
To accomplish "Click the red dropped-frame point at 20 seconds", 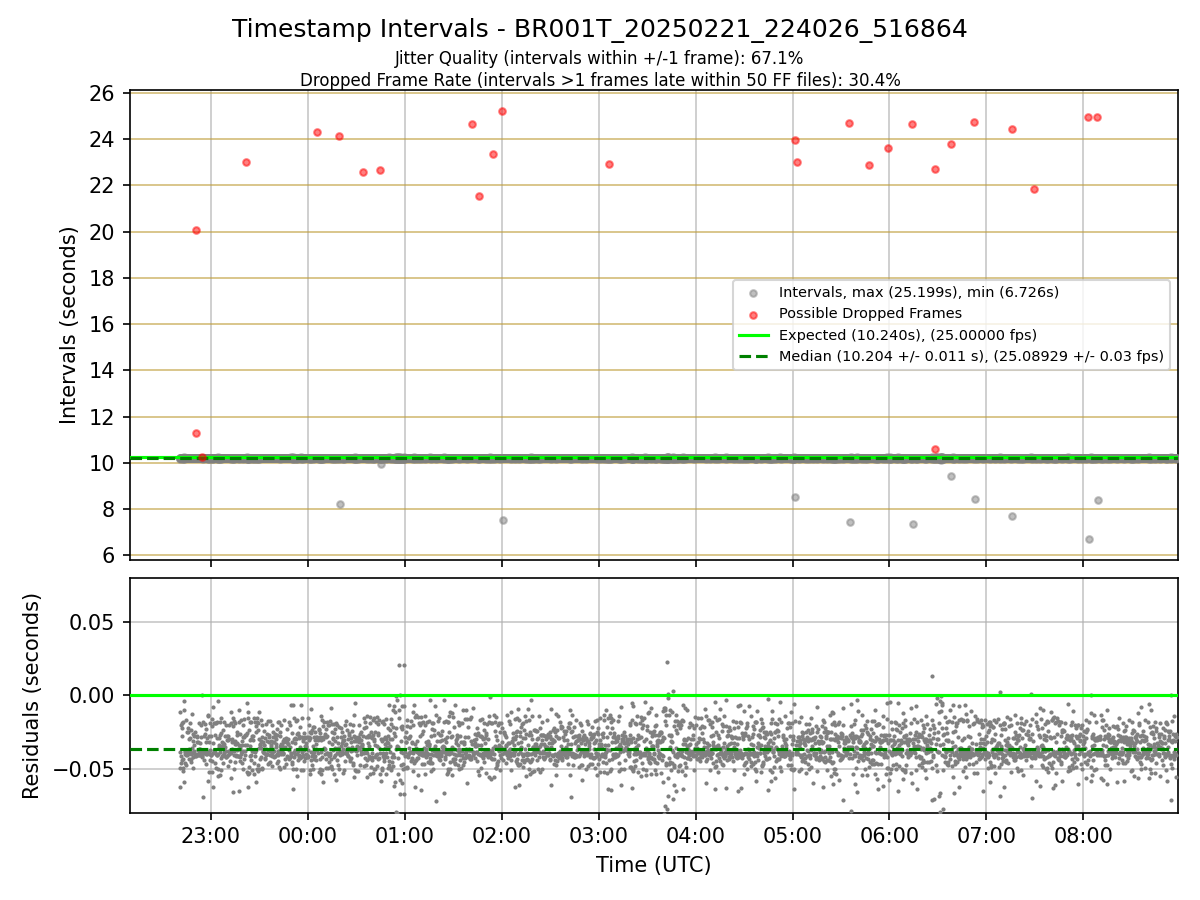I will pyautogui.click(x=196, y=230).
